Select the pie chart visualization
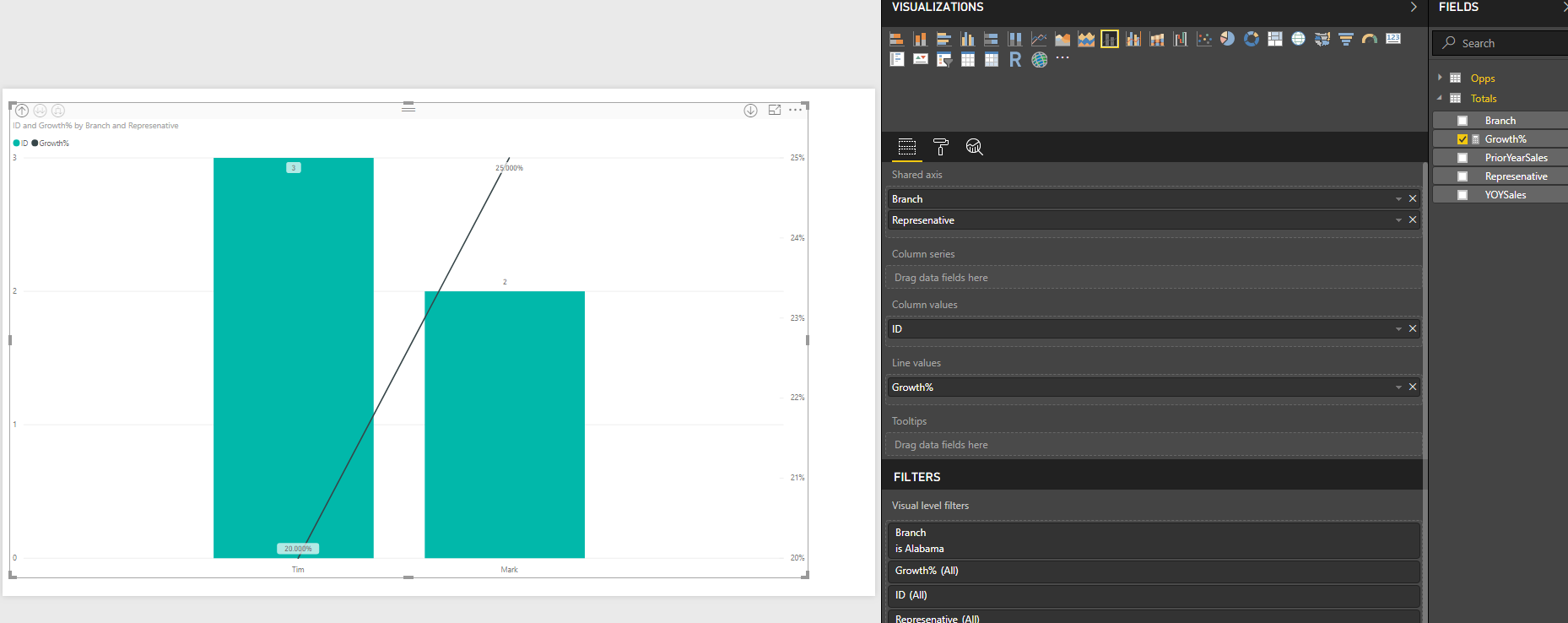This screenshot has width=1568, height=623. point(1228,39)
